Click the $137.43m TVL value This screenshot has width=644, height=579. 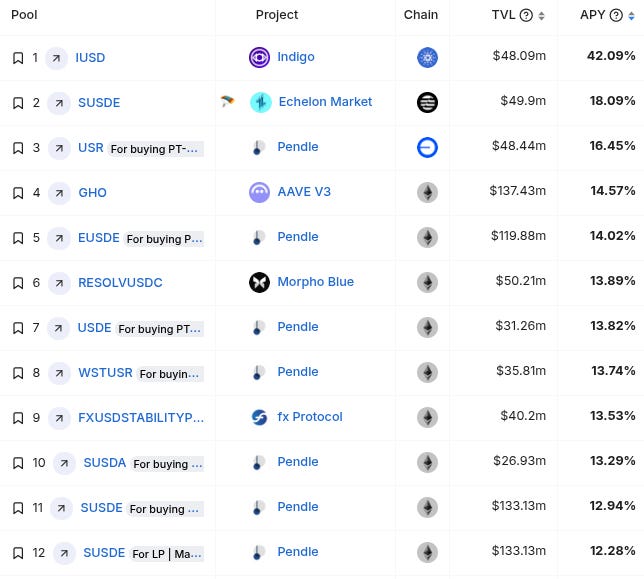[x=518, y=191]
